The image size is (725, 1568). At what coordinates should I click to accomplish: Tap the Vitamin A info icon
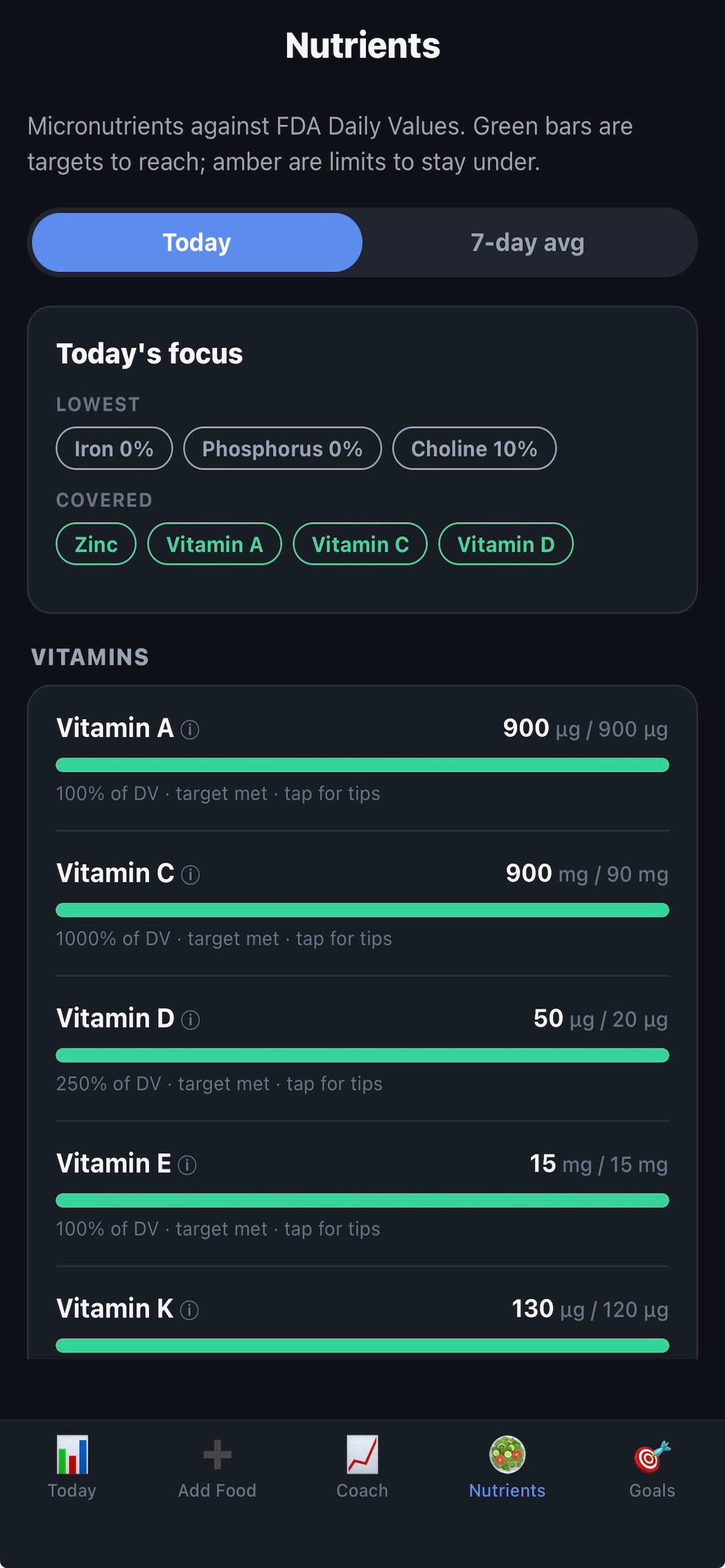tap(190, 729)
